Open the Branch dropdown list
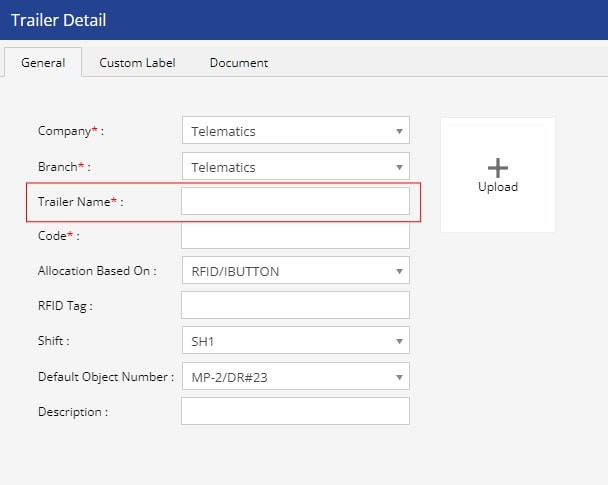608x485 pixels. tap(295, 167)
